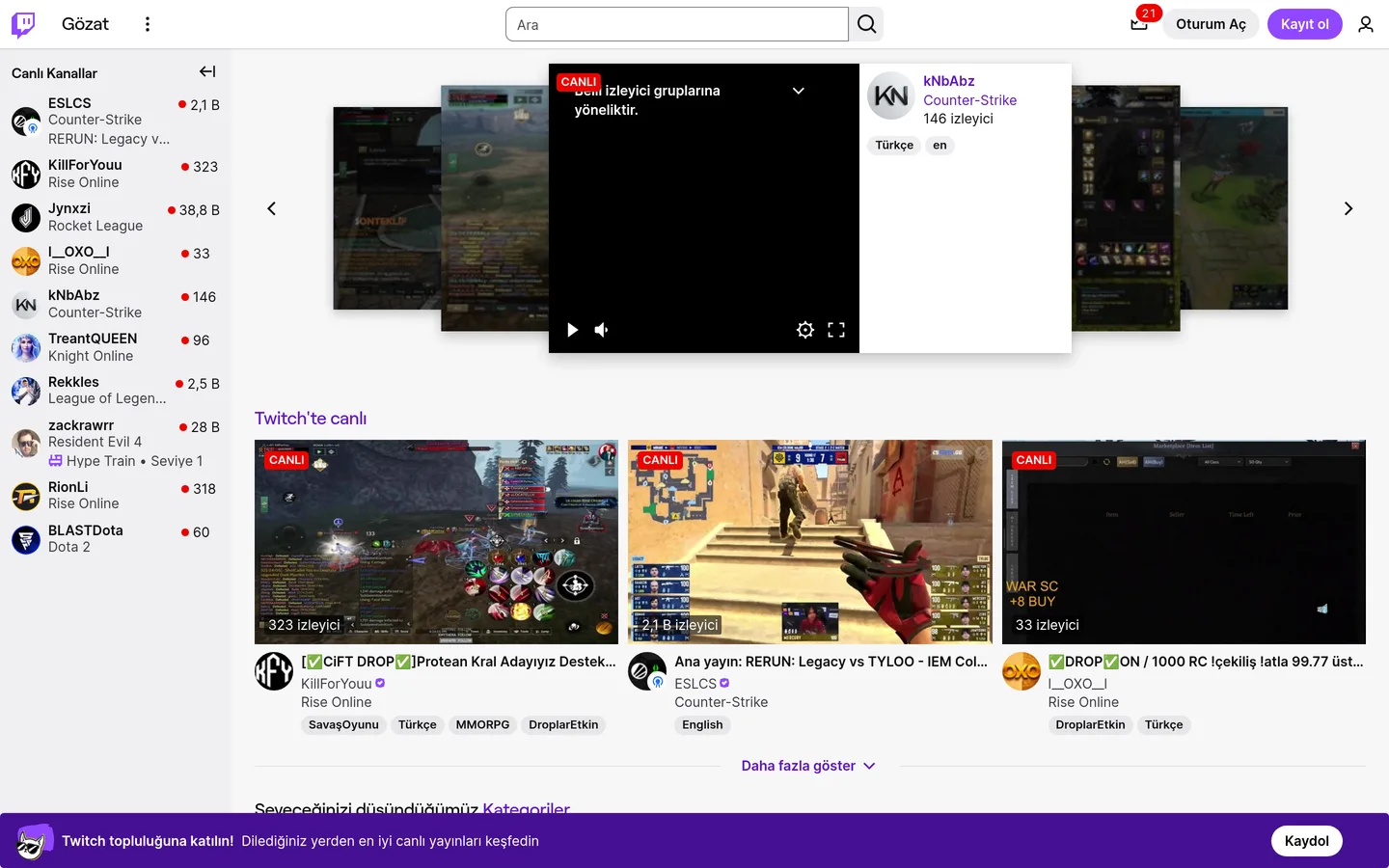The width and height of the screenshot is (1389, 868).
Task: Open TreantQUEEN Knight Online sidebar row
Action: tap(116, 347)
